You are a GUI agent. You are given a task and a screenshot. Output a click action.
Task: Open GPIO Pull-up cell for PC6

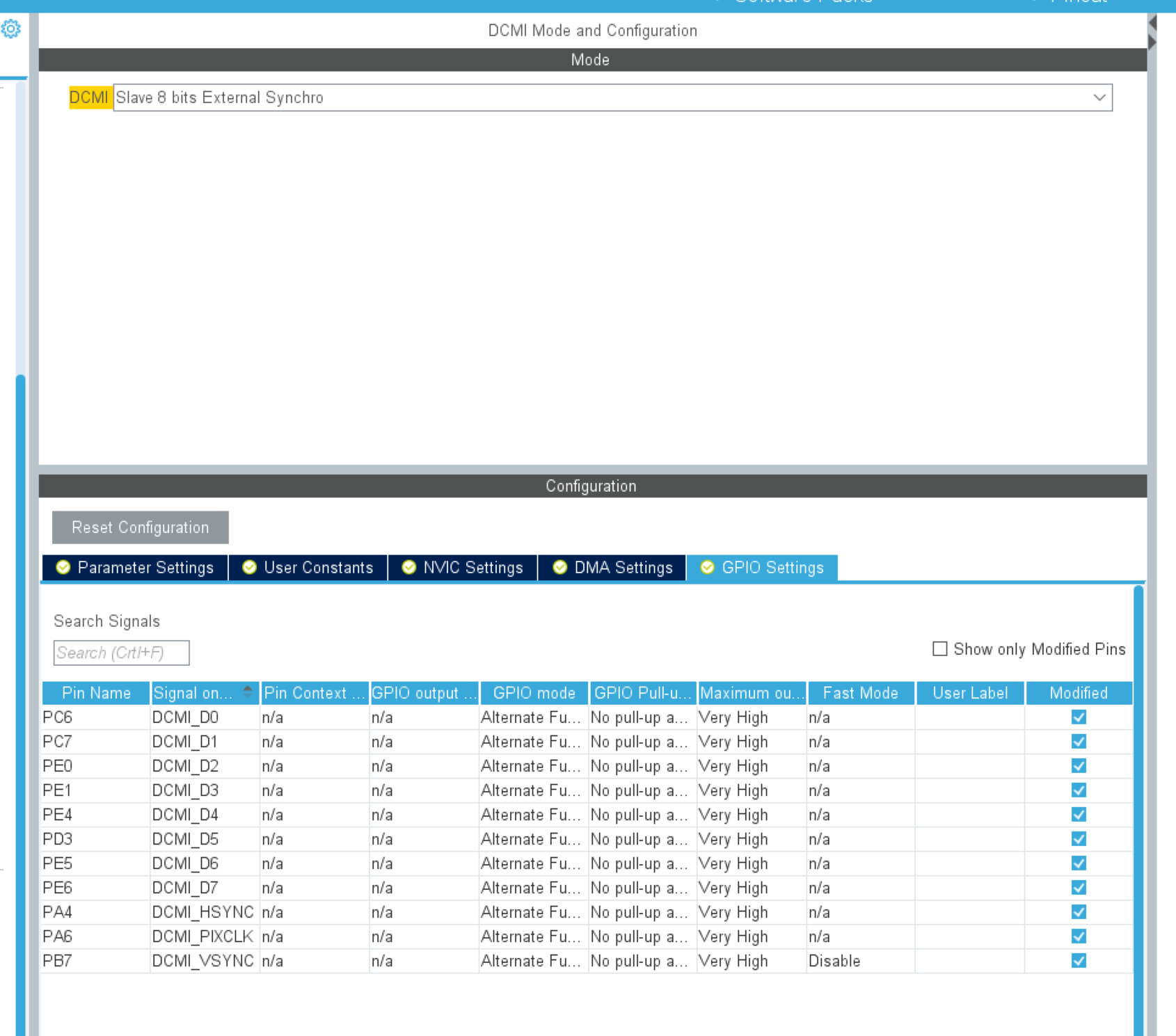click(643, 717)
